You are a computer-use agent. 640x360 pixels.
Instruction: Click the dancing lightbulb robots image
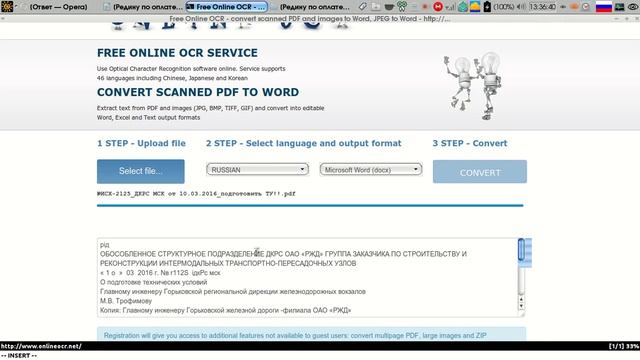tap(473, 86)
